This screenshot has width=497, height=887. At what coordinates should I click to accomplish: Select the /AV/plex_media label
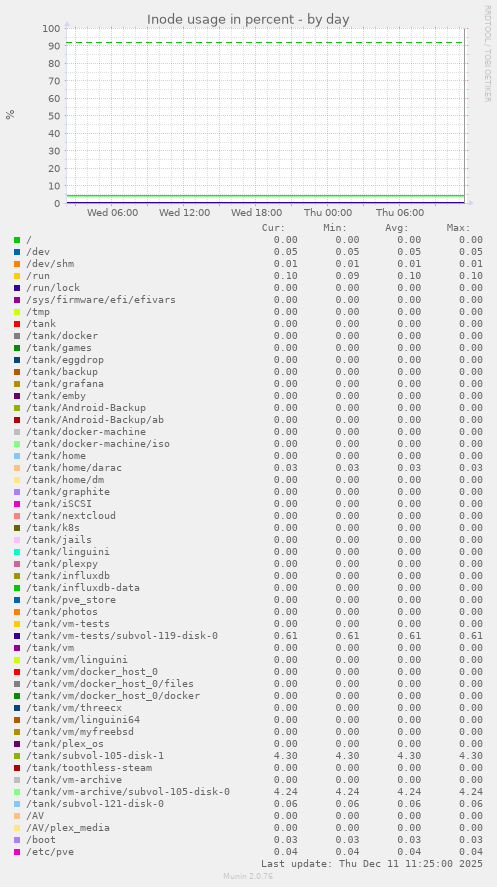pyautogui.click(x=68, y=828)
